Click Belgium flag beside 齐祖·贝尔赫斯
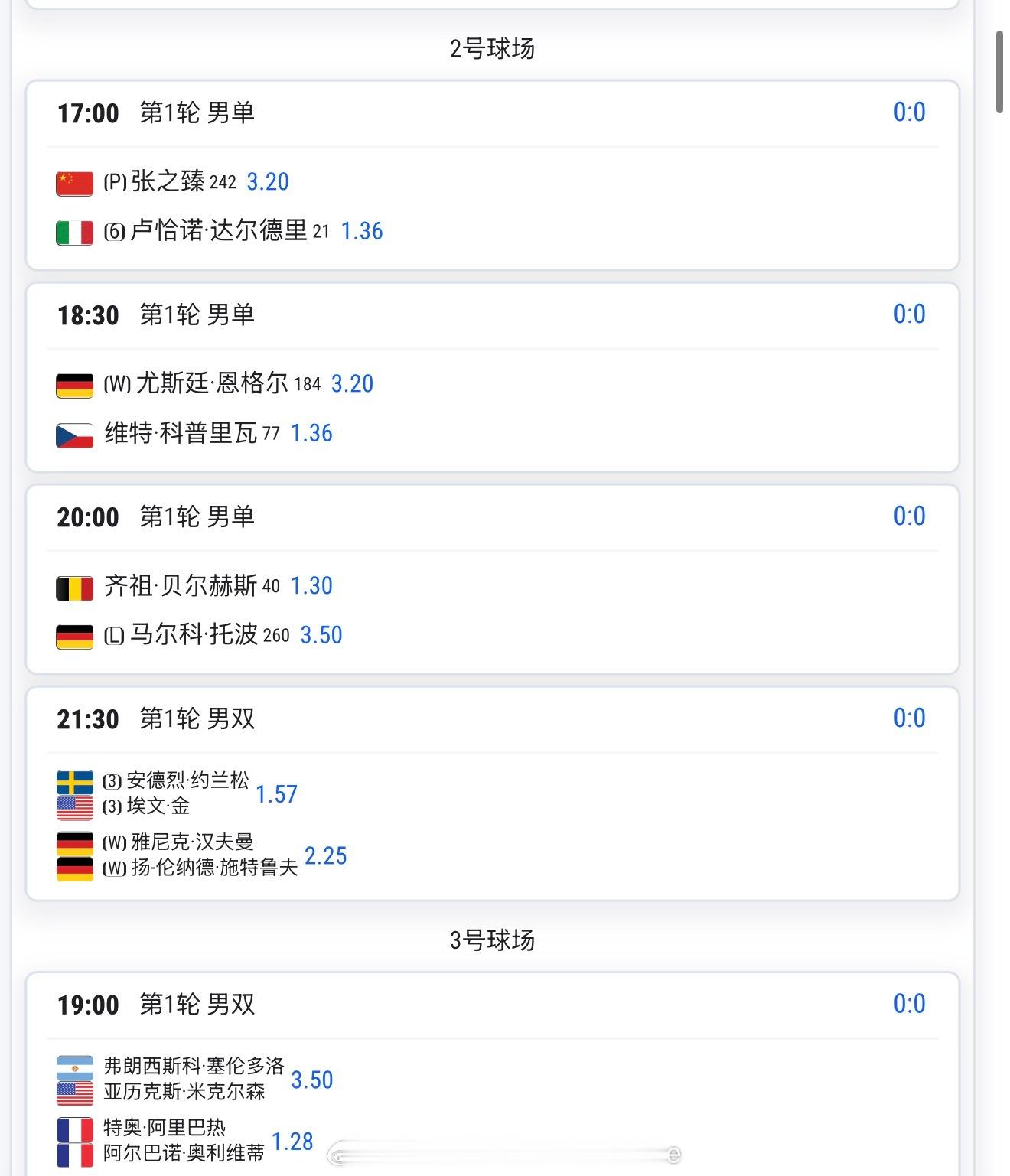Viewport: 1010px width, 1176px height. [74, 587]
